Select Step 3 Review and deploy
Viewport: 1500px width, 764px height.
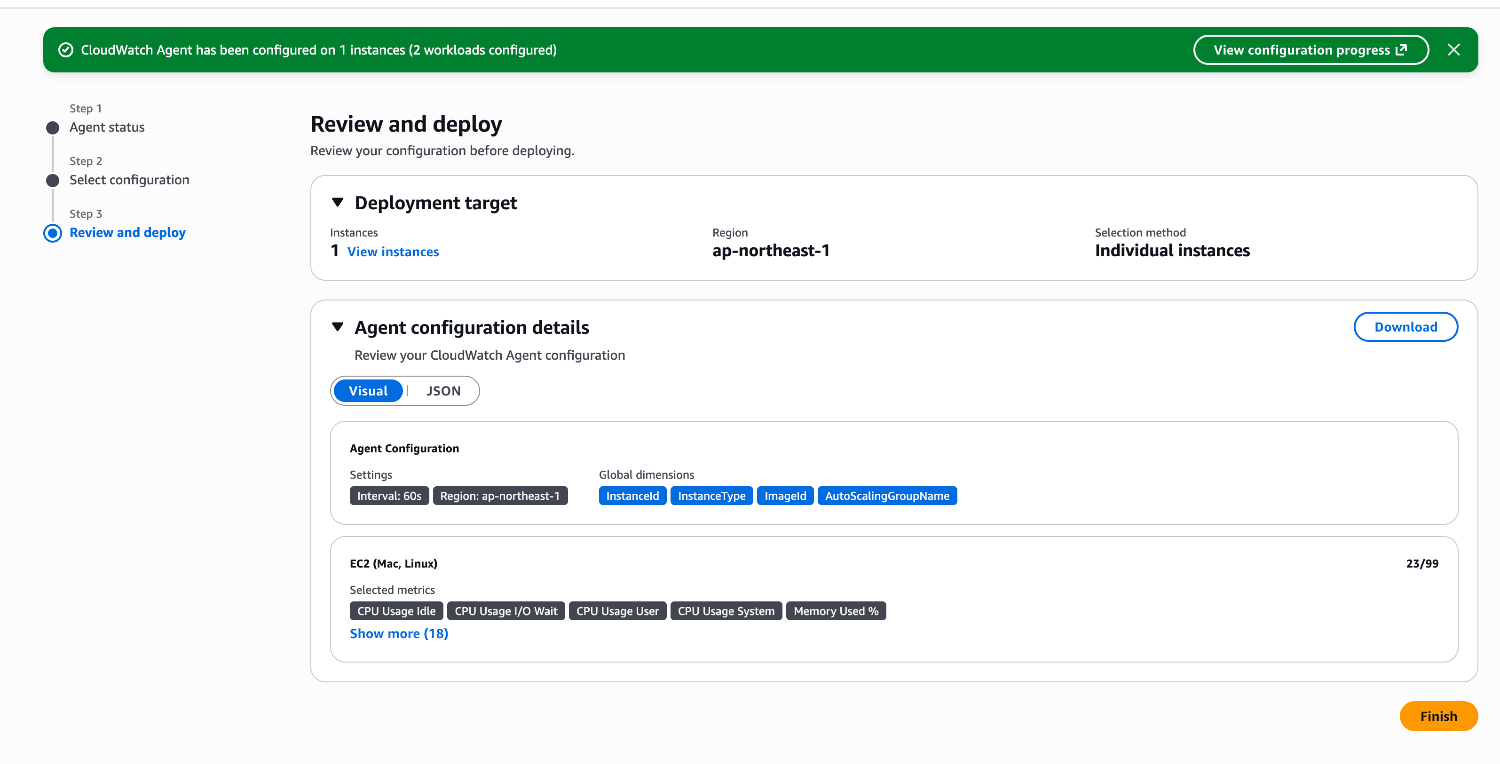(128, 233)
